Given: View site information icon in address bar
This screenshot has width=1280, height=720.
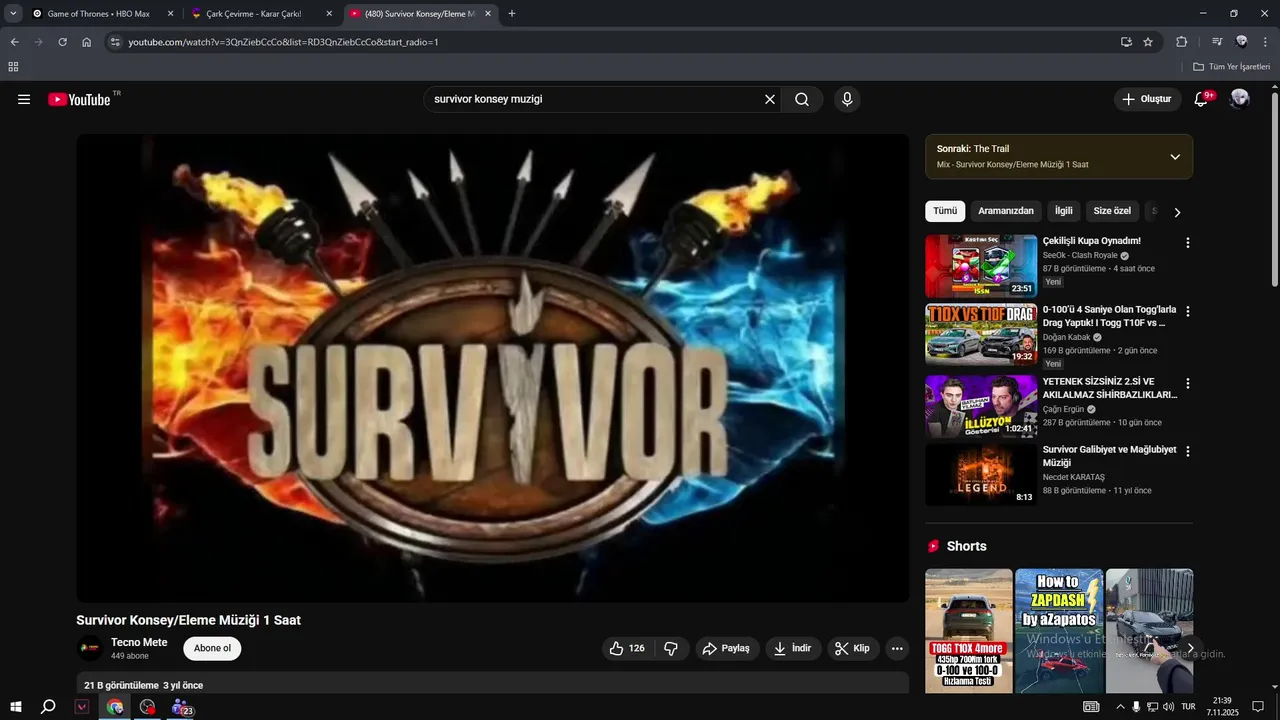Looking at the screenshot, I should tap(115, 42).
